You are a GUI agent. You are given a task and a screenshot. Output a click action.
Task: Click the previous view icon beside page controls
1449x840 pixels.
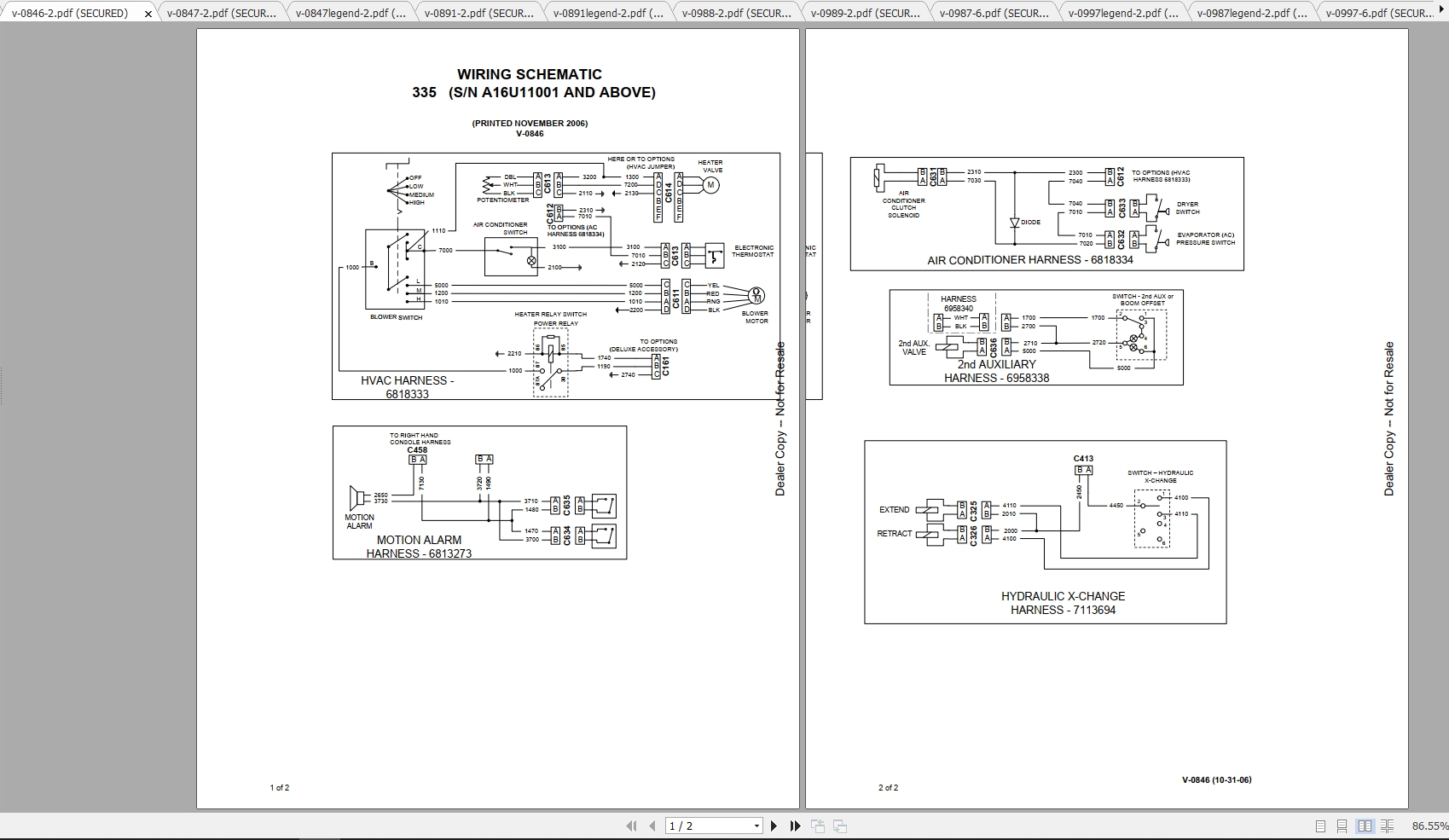pos(818,826)
